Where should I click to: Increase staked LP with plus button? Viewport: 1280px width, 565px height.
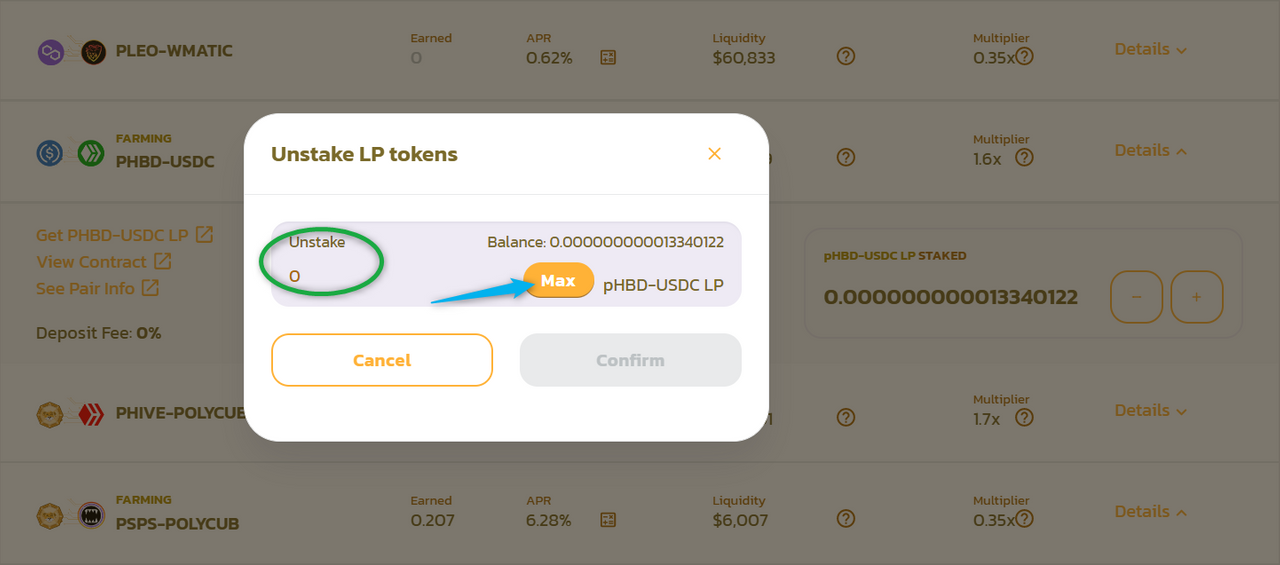[1196, 297]
